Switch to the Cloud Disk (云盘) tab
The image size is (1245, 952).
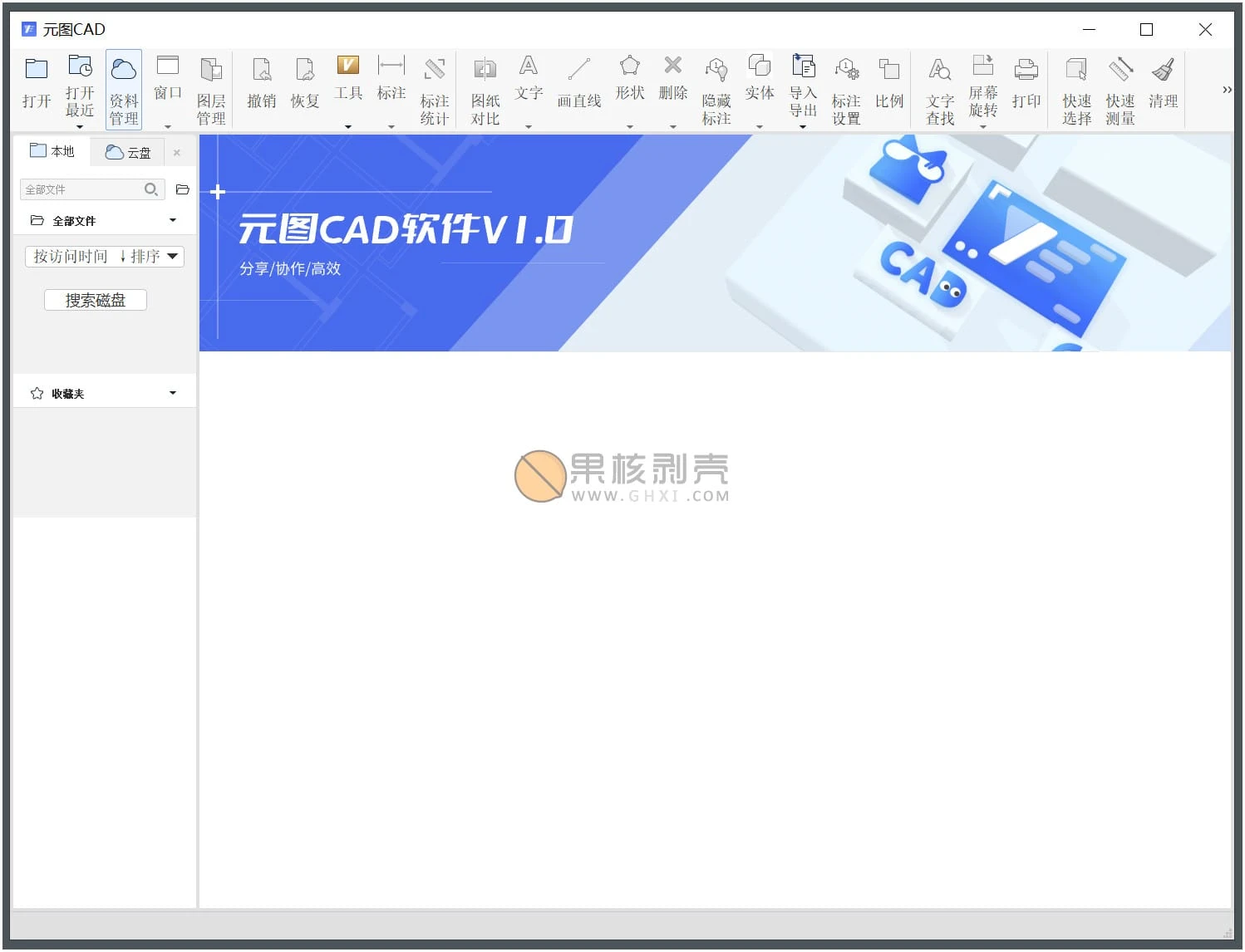coord(129,152)
